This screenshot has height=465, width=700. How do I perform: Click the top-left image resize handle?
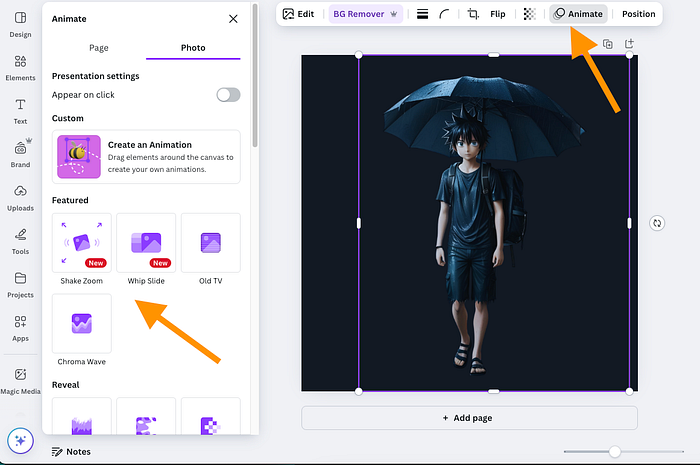coord(358,55)
